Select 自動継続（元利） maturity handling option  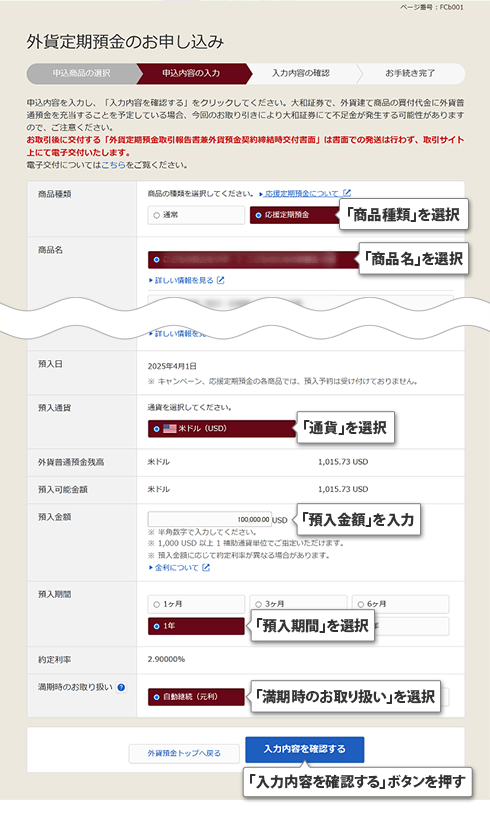pos(196,697)
